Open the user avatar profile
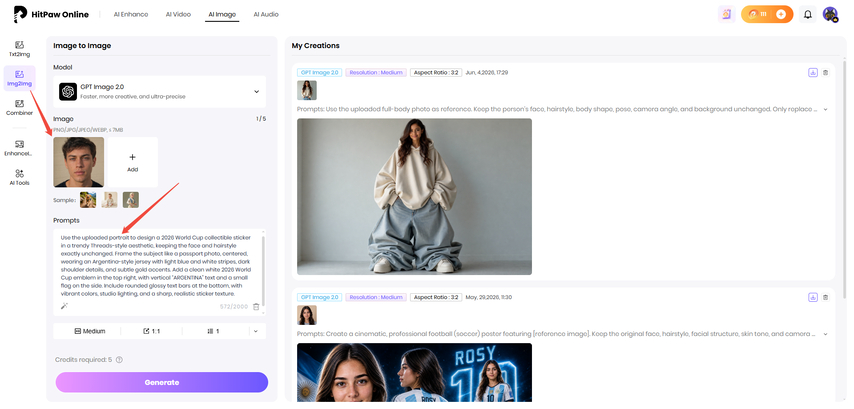This screenshot has width=854, height=409. pyautogui.click(x=830, y=14)
